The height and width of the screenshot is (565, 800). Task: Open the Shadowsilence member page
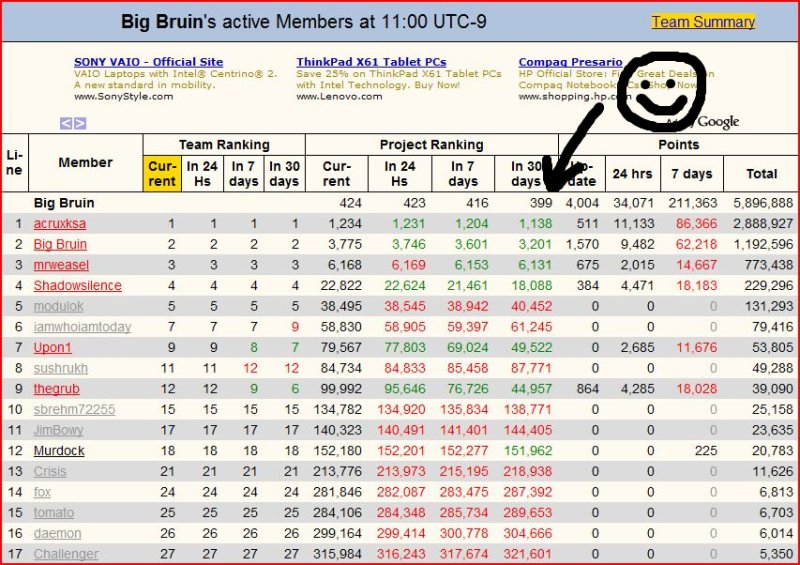click(x=77, y=286)
